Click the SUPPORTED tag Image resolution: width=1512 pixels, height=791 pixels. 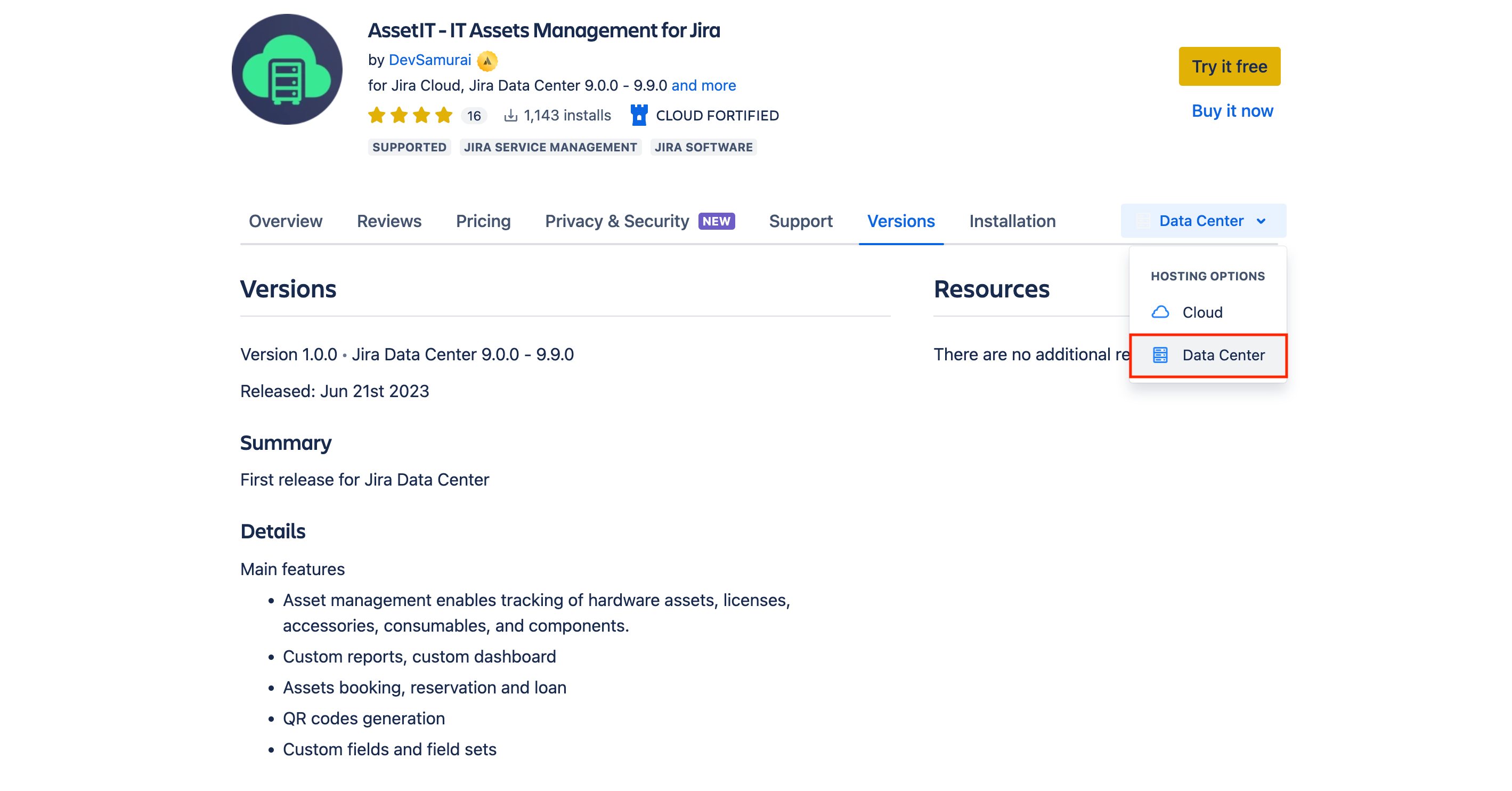(x=409, y=147)
